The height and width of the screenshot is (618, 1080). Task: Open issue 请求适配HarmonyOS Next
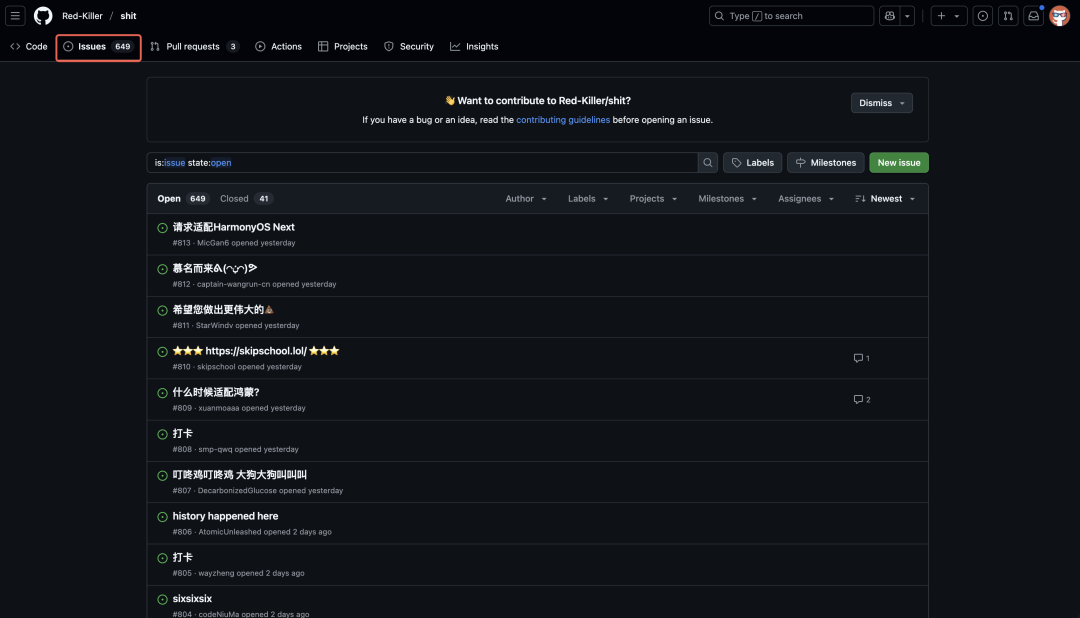[233, 227]
